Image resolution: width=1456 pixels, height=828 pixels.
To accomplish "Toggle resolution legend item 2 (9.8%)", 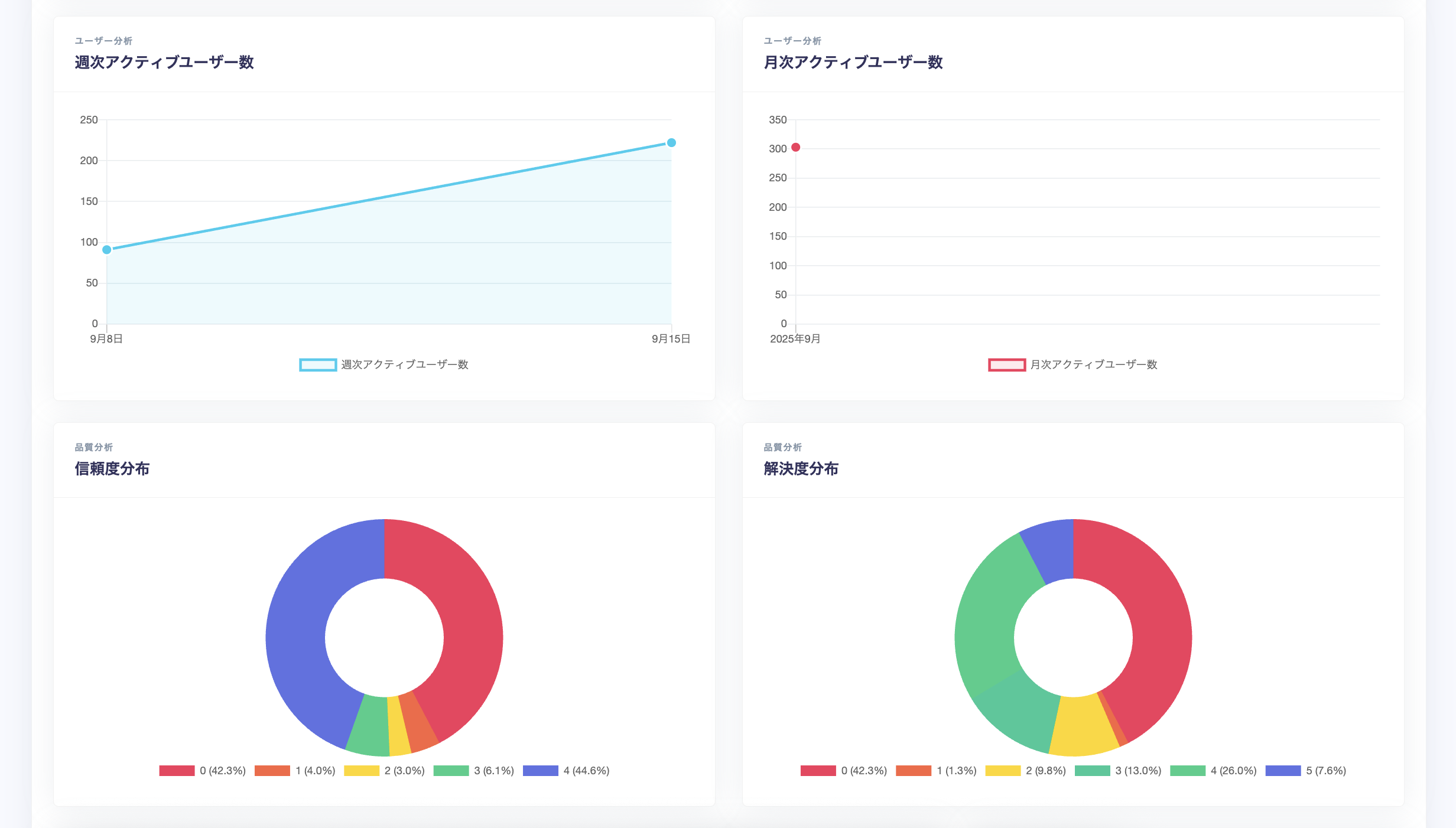I will (x=1003, y=771).
